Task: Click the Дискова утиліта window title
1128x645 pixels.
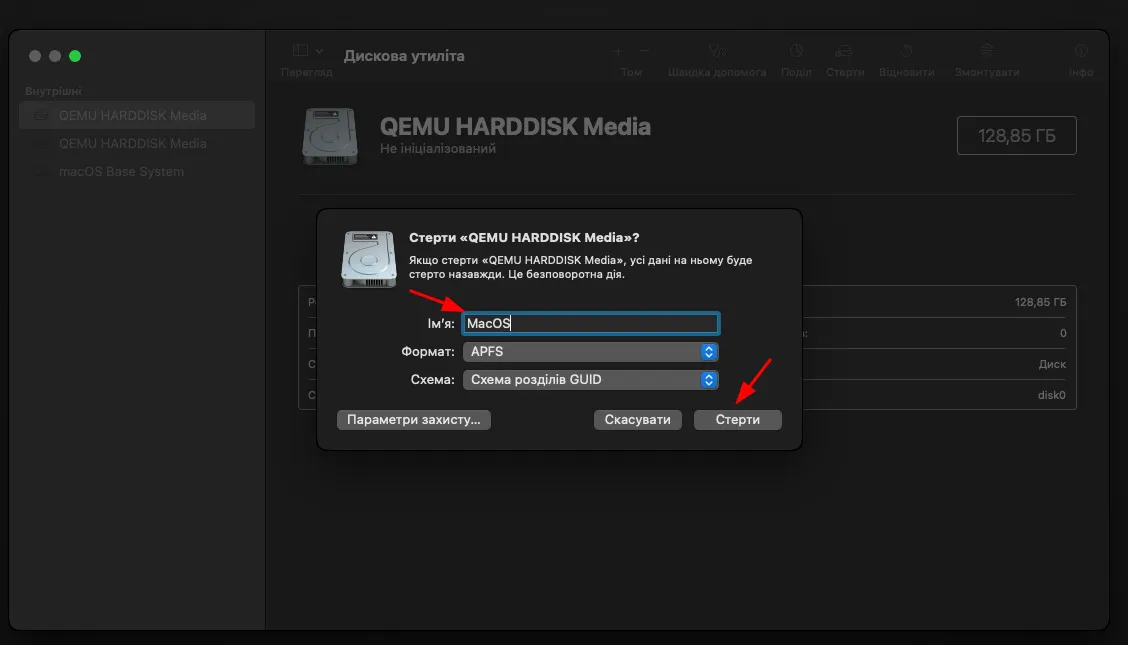Action: click(x=404, y=56)
